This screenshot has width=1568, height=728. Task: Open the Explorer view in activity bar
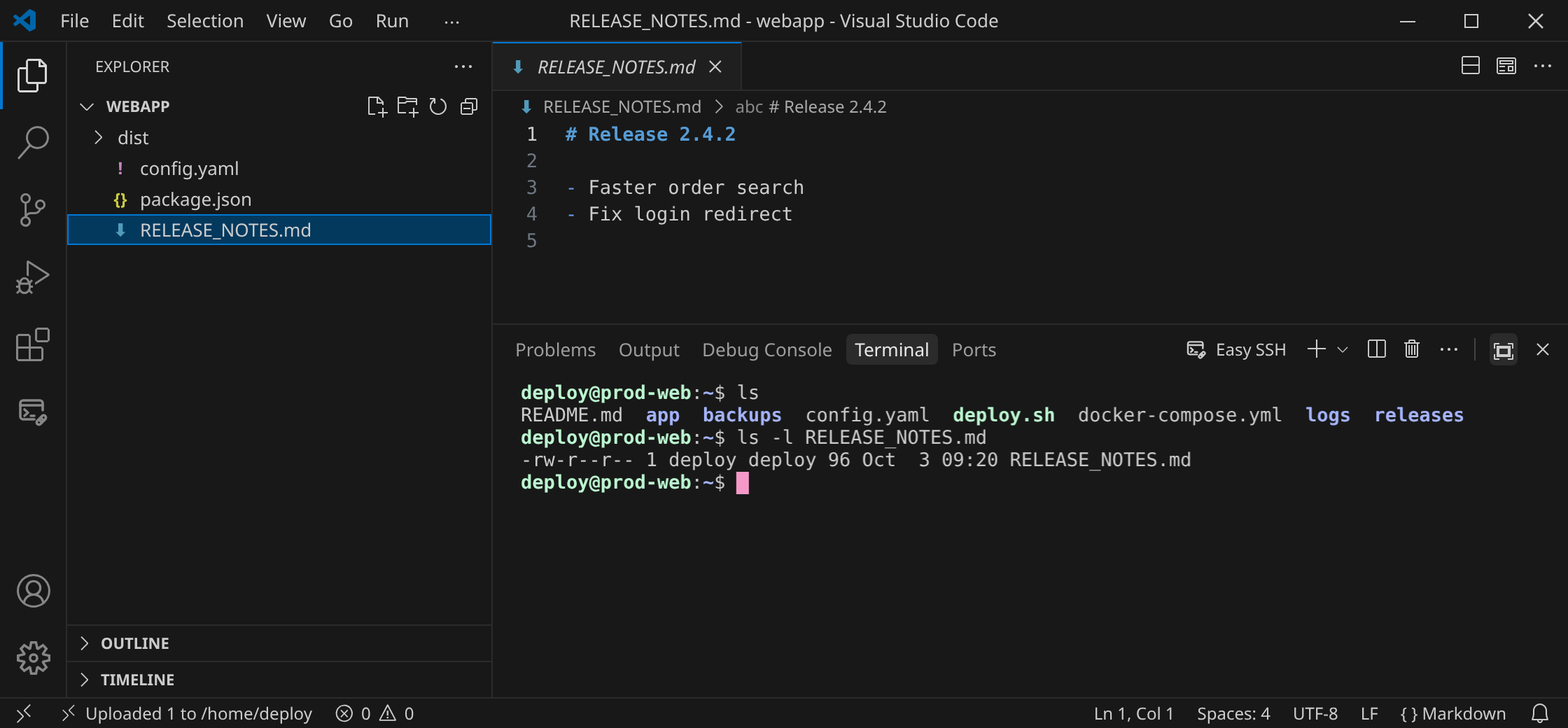[33, 76]
